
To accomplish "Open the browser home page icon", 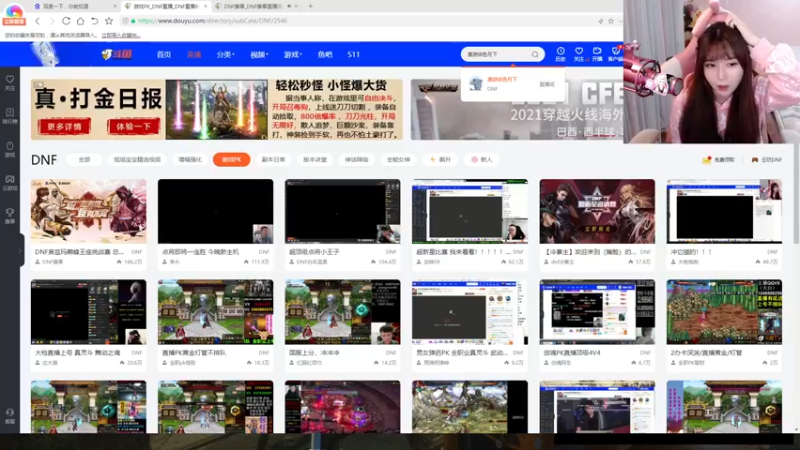I will (80, 21).
